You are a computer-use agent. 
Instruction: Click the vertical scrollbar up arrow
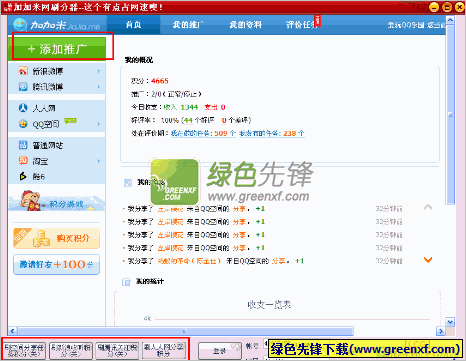pos(450,20)
